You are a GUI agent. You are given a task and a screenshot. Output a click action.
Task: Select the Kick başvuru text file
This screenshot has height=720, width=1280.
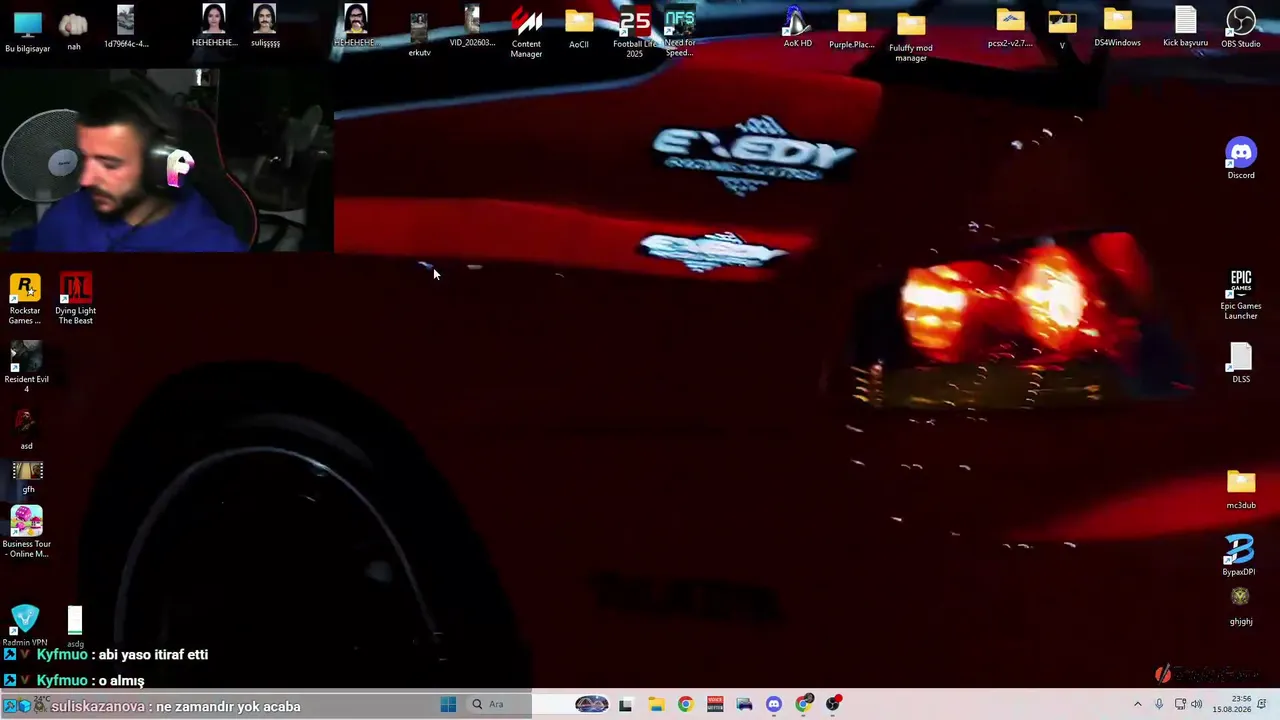(1185, 27)
